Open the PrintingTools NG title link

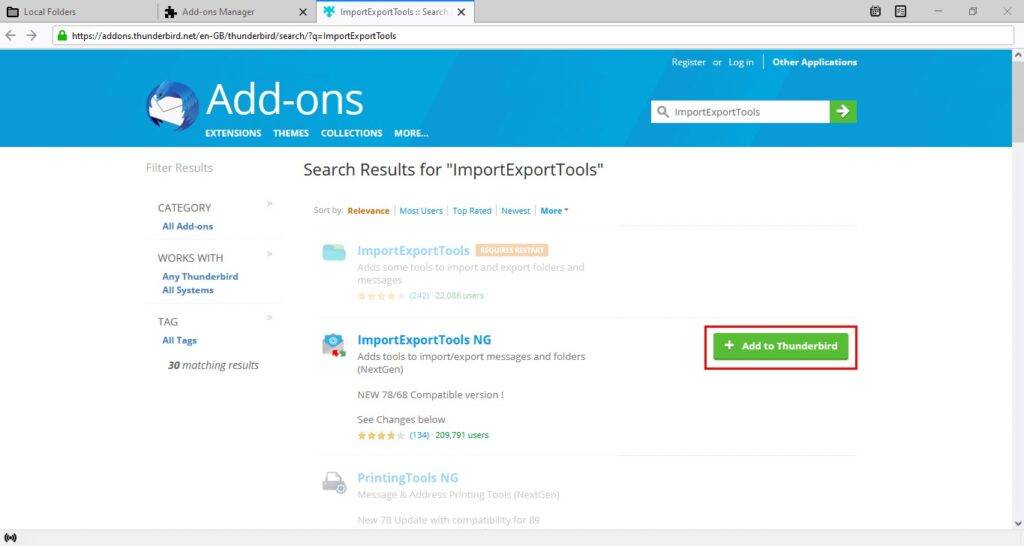tap(408, 478)
